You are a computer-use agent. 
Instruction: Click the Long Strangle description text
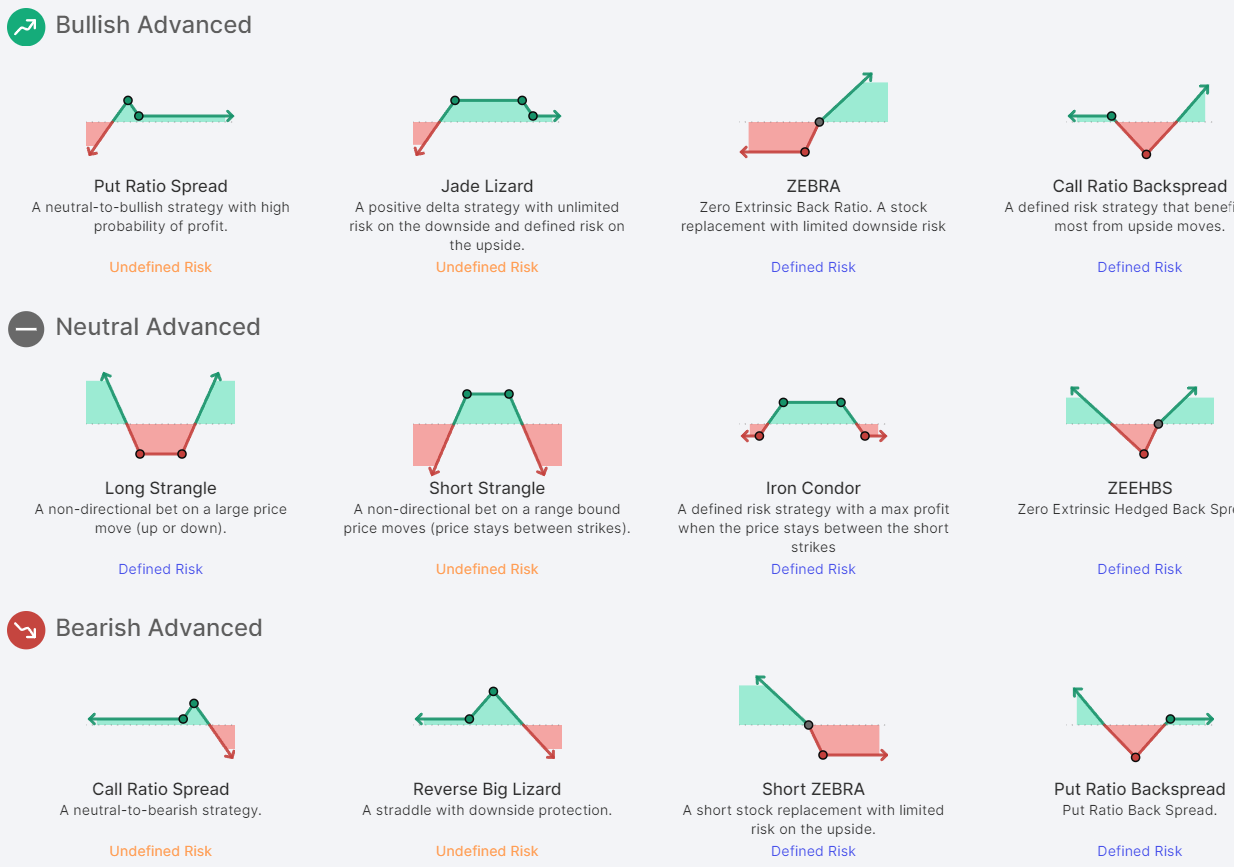(x=160, y=518)
